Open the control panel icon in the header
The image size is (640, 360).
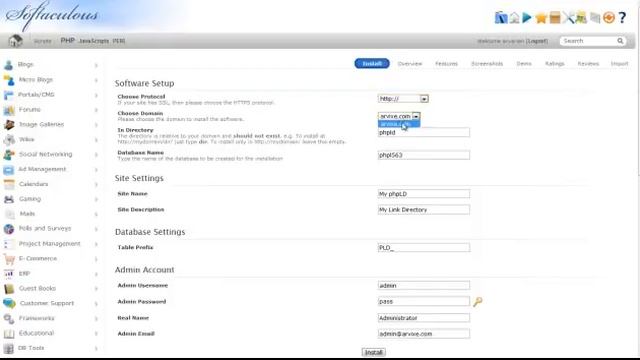pyautogui.click(x=501, y=18)
